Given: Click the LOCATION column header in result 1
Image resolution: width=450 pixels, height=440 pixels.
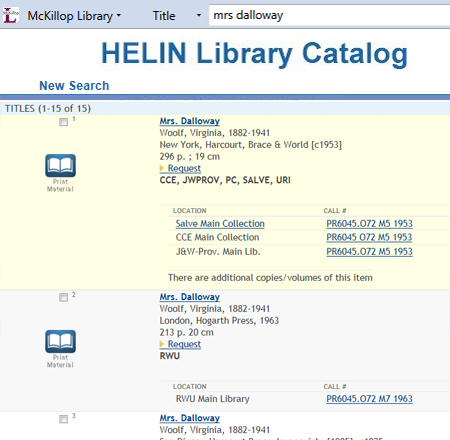Looking at the screenshot, I should point(190,211).
